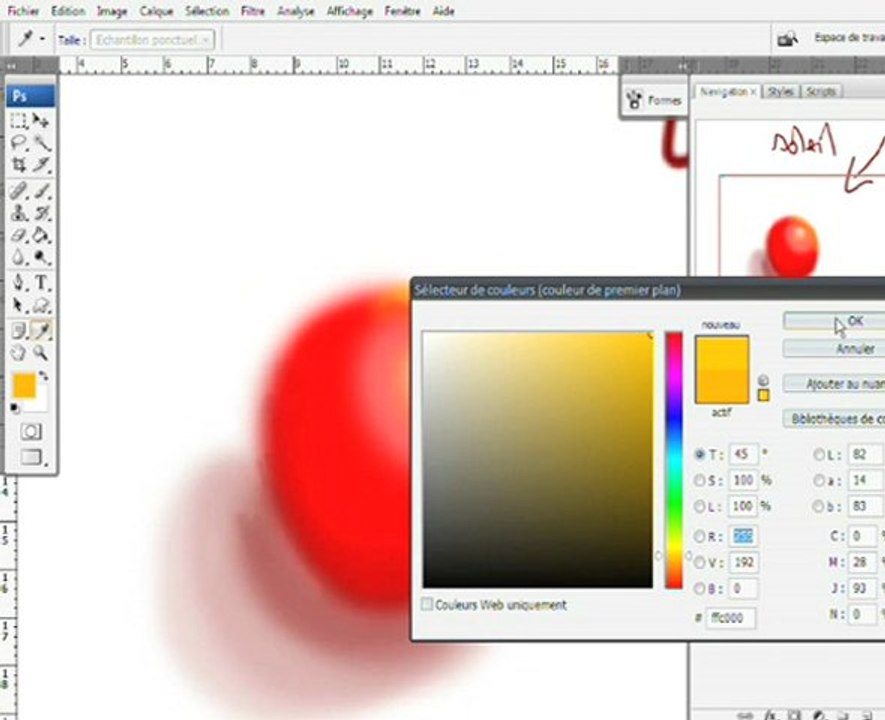The width and height of the screenshot is (885, 720).
Task: Collapse the toolbox with double-arrow
Action: coord(11,66)
